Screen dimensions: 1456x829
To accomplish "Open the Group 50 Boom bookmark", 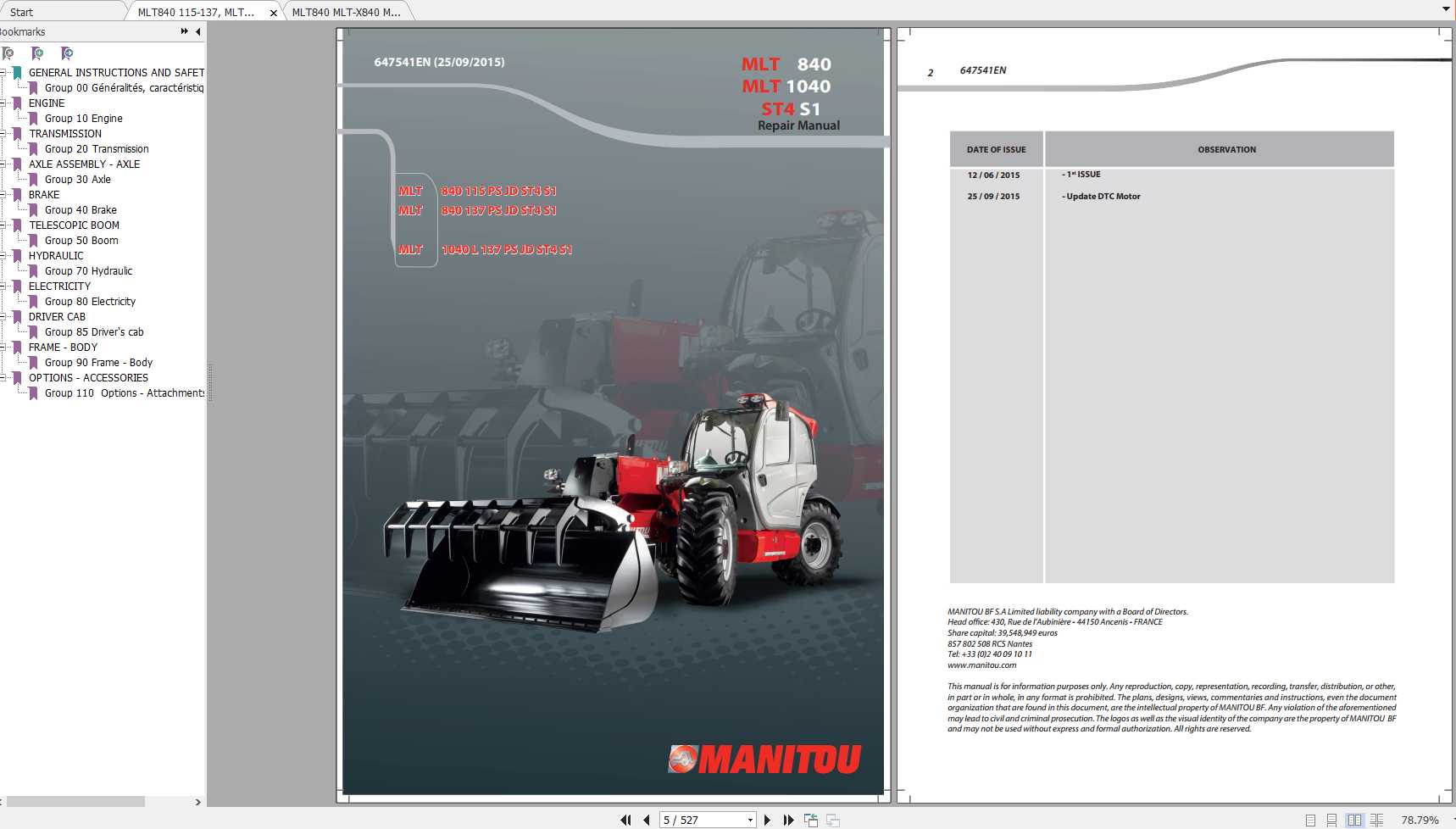I will [x=81, y=241].
